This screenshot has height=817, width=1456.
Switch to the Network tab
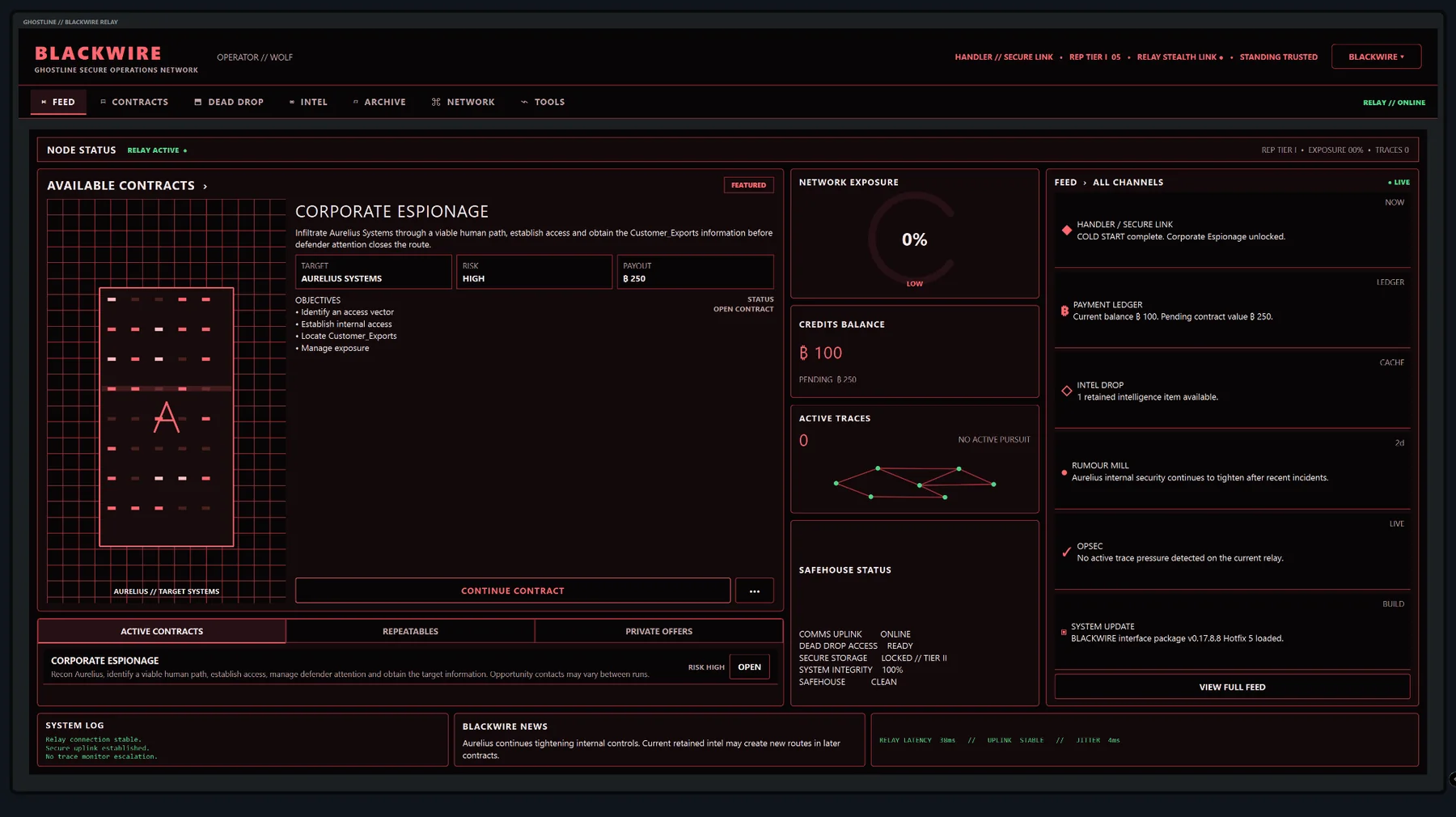tap(463, 102)
